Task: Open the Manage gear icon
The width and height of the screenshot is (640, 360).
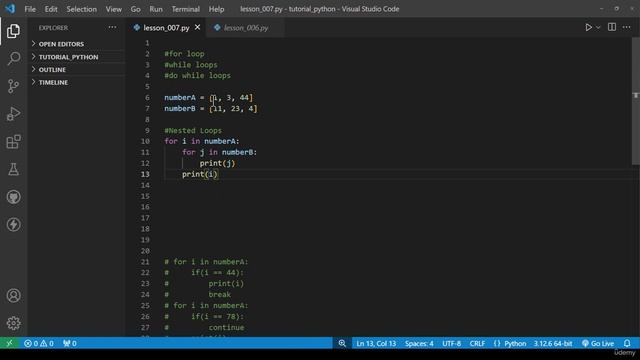Action: pos(13,323)
